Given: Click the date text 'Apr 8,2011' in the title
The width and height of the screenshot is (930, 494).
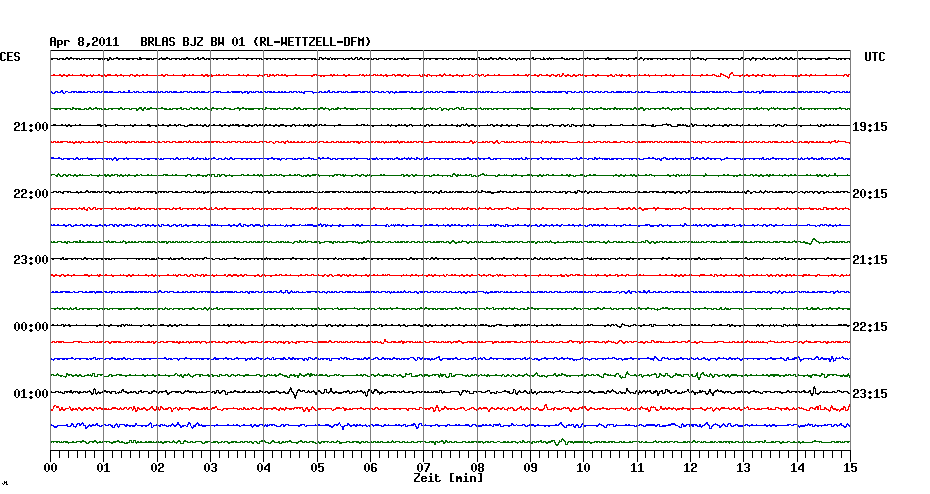Looking at the screenshot, I should [x=84, y=41].
